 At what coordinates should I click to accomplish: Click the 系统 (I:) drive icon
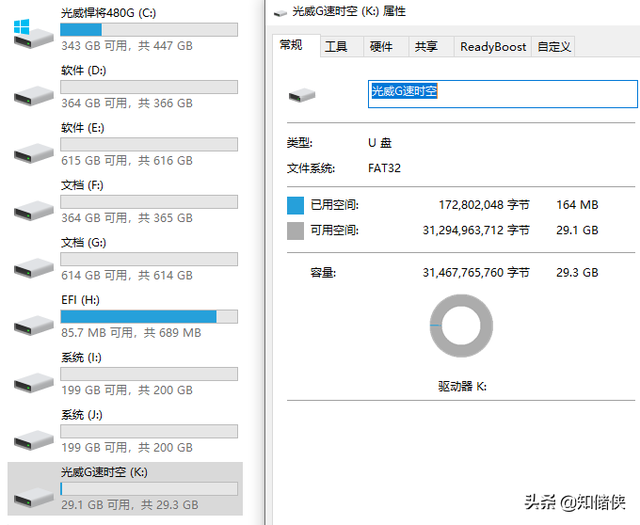(33, 378)
